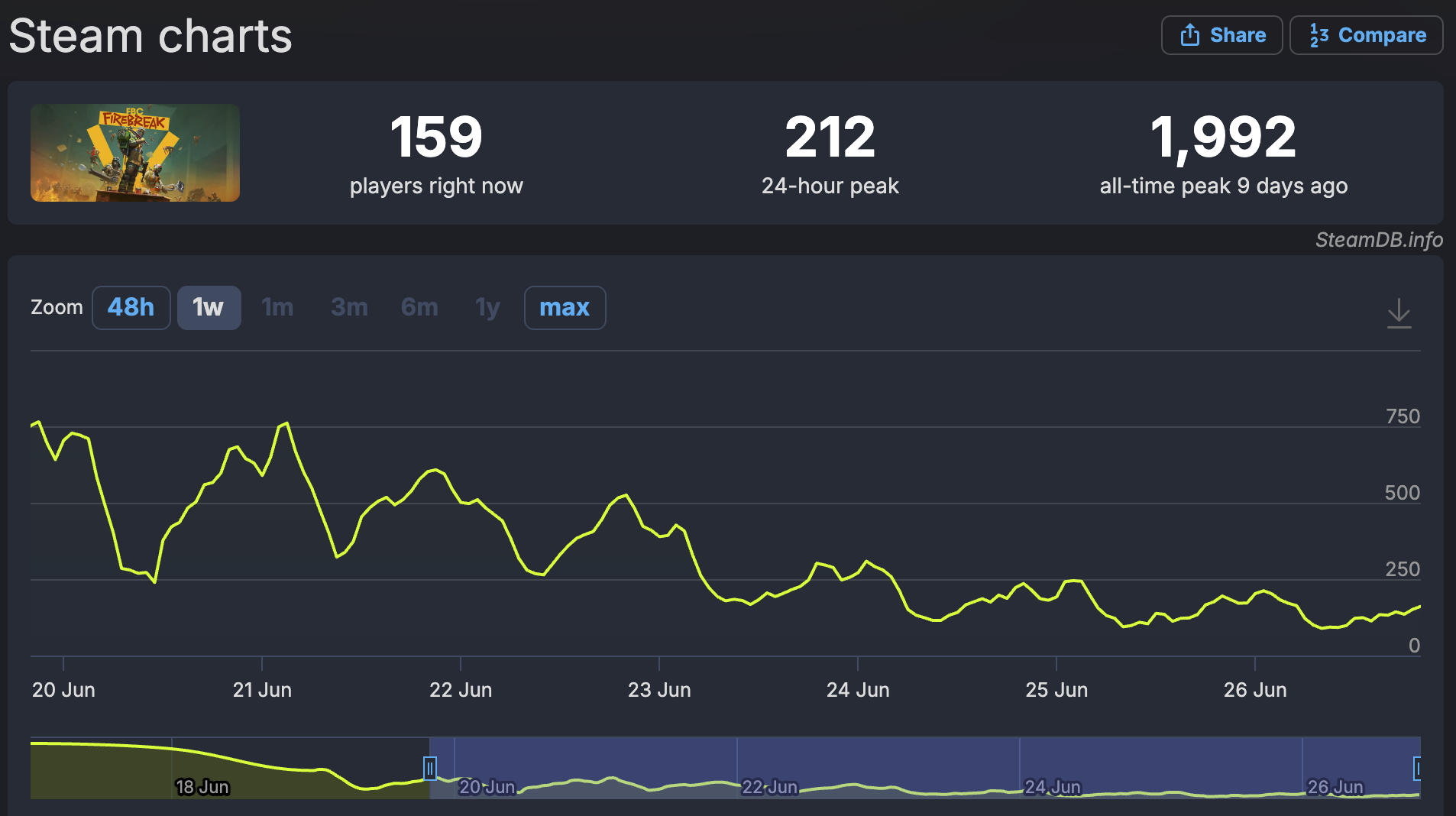
Task: Click the 23 Jun axis label
Action: pos(659,690)
